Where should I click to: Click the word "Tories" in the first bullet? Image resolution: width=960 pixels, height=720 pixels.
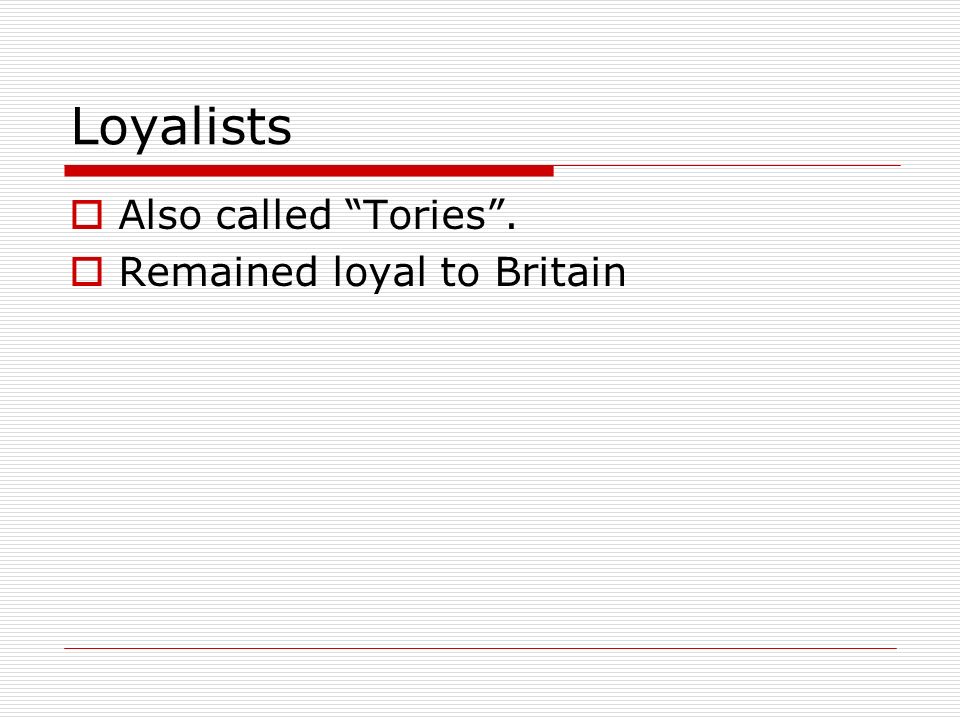[426, 215]
